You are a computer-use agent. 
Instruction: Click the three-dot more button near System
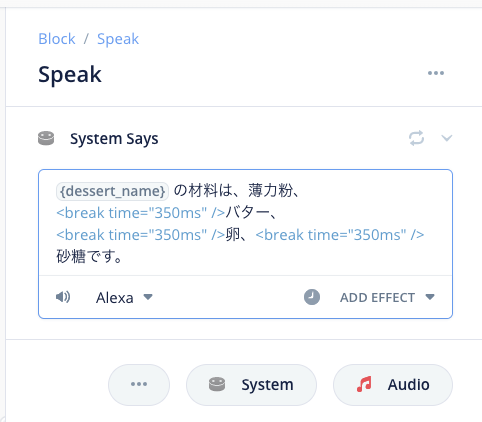[139, 384]
